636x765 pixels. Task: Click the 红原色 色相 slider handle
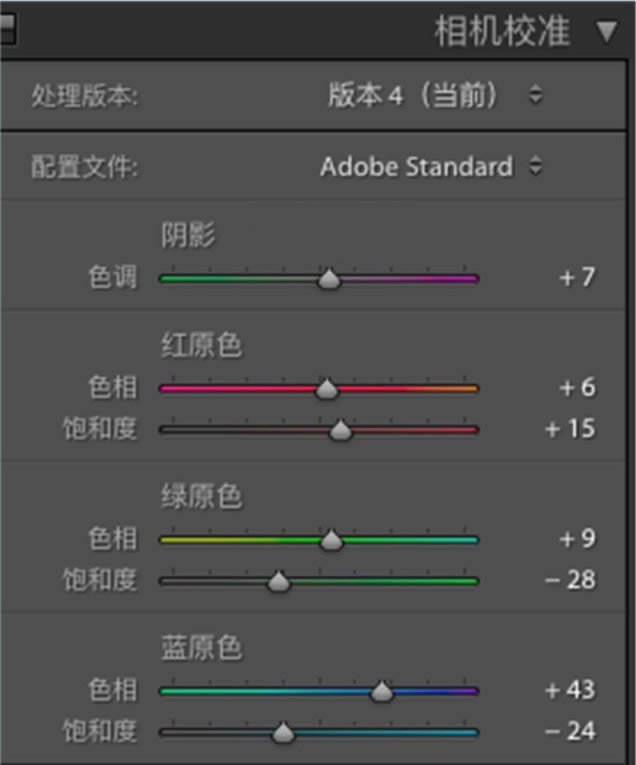(x=327, y=390)
